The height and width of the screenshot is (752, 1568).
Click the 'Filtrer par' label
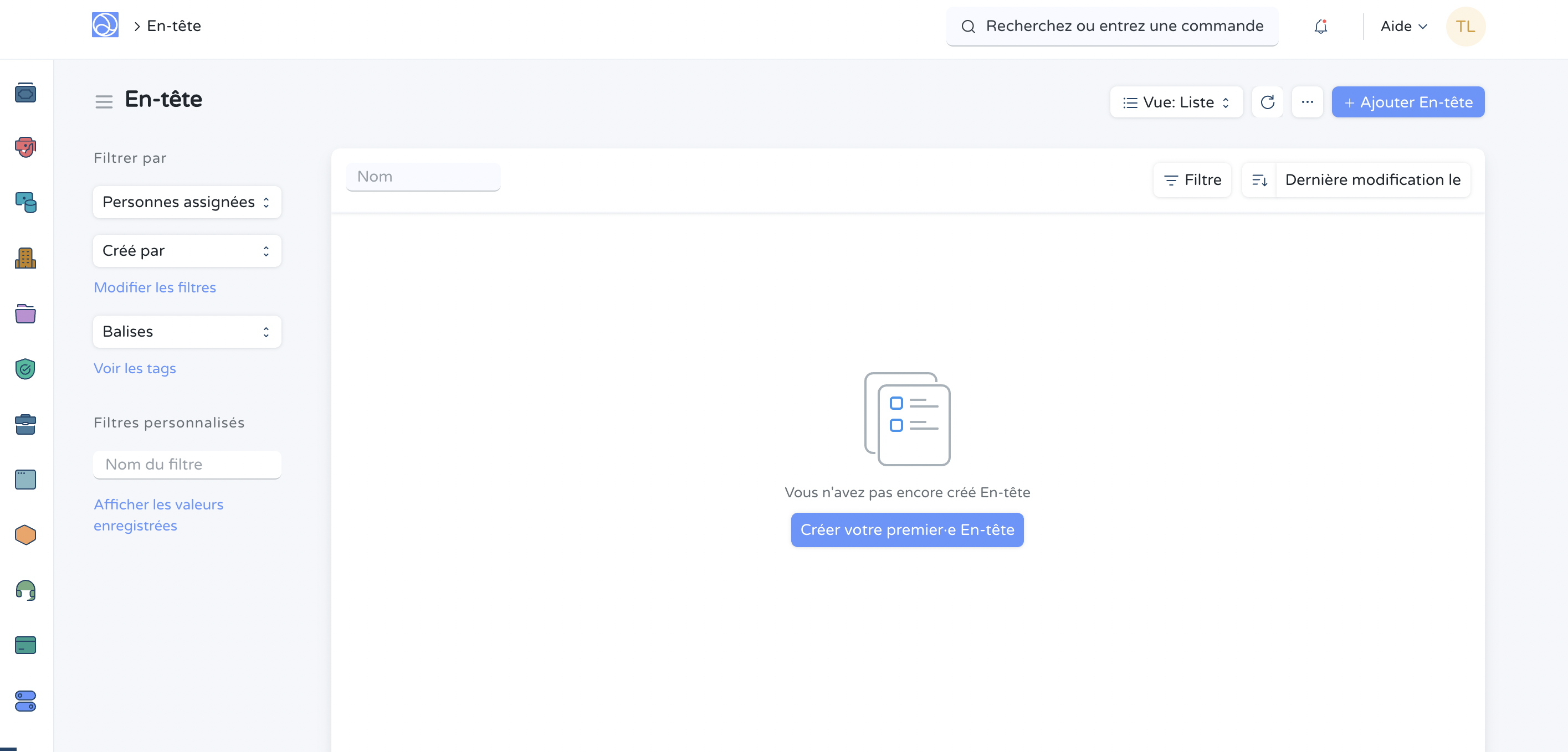point(130,158)
